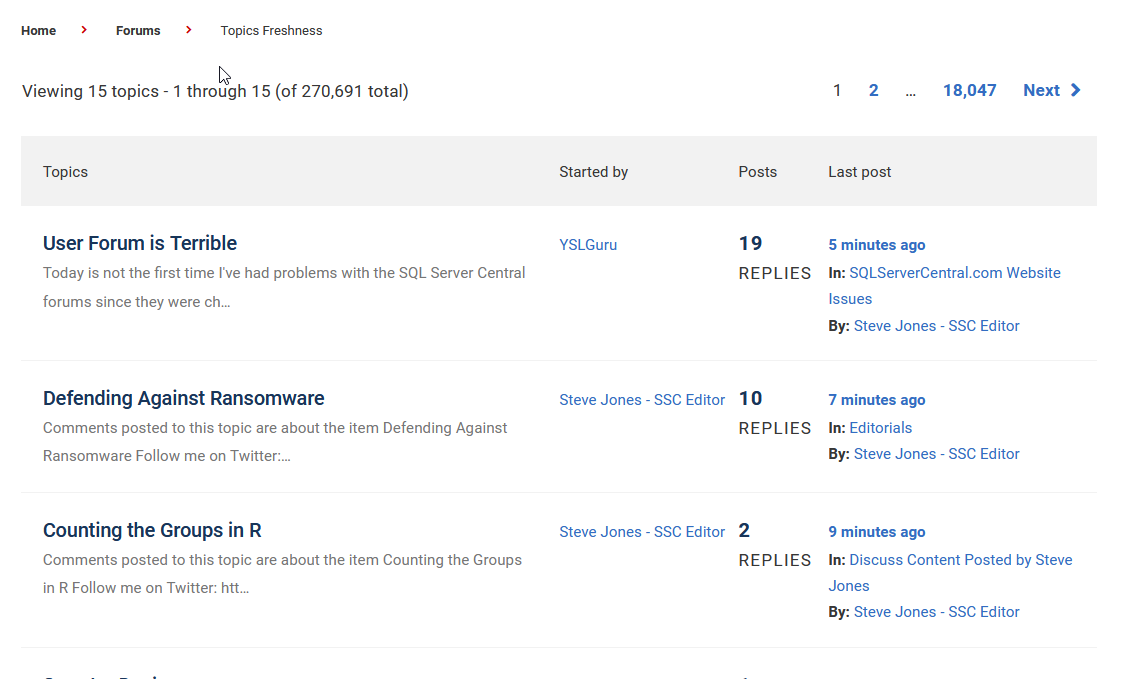Open Steve Jones starter link for Ransomware topic
Image resolution: width=1134 pixels, height=679 pixels.
(642, 400)
